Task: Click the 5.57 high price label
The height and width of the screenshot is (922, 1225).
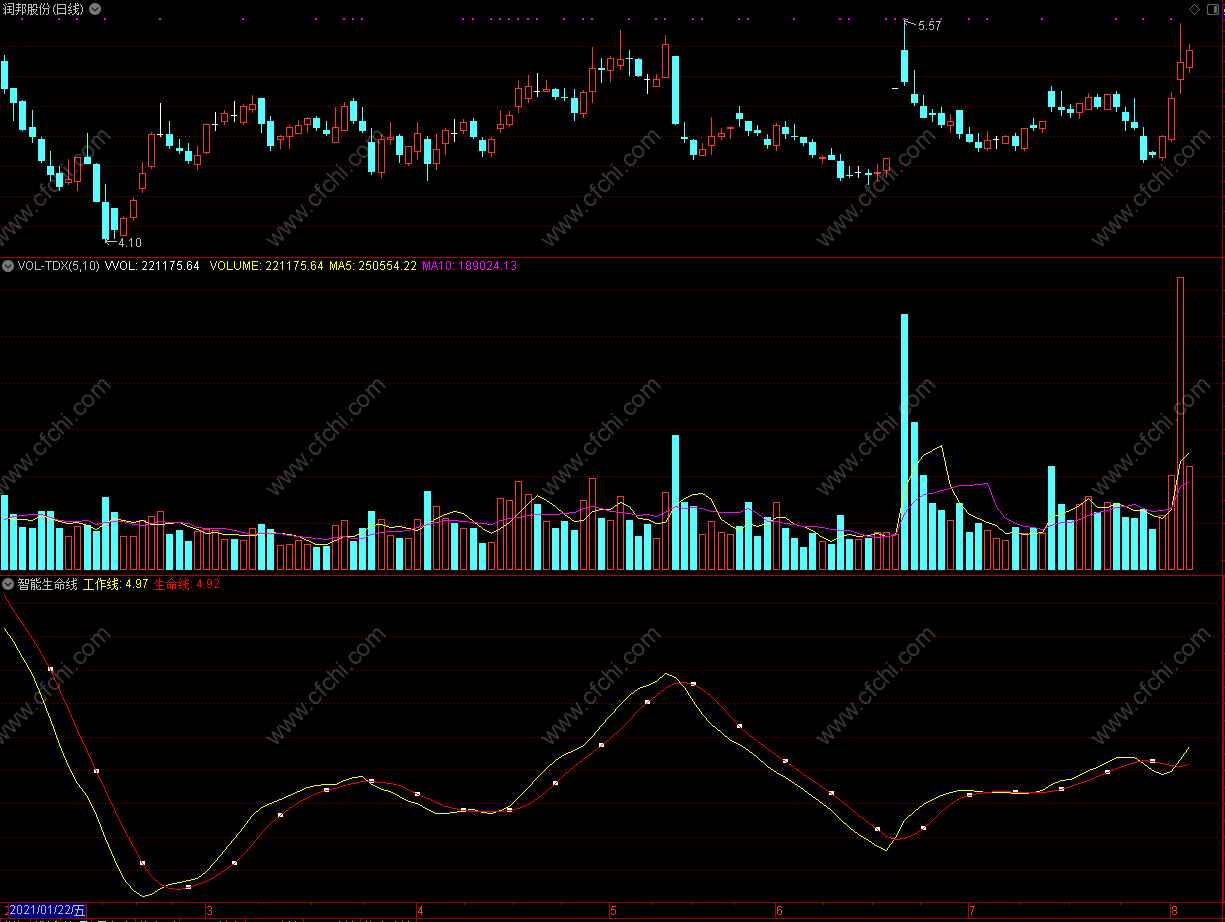Action: coord(929,26)
